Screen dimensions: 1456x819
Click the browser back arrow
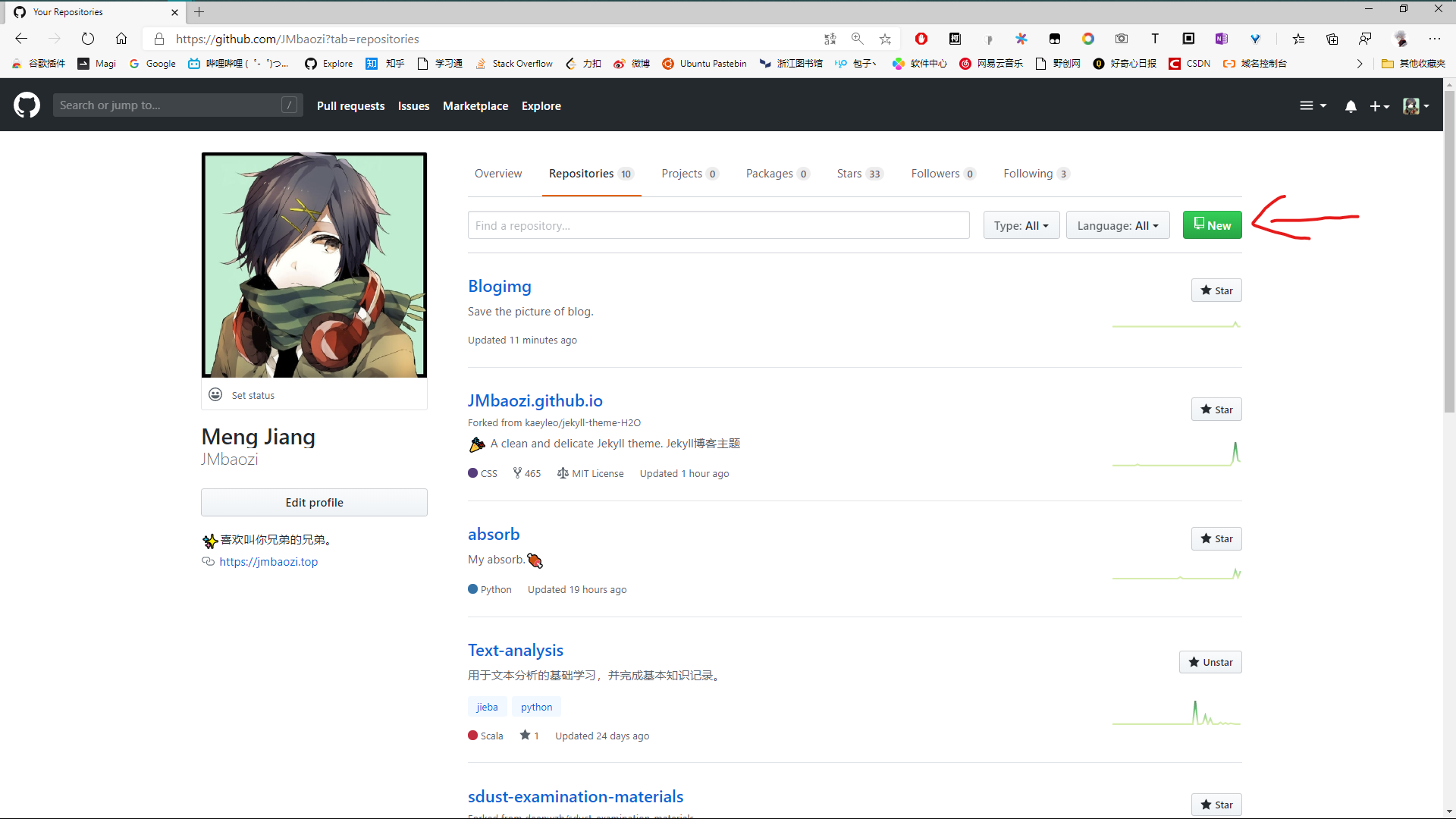[21, 39]
